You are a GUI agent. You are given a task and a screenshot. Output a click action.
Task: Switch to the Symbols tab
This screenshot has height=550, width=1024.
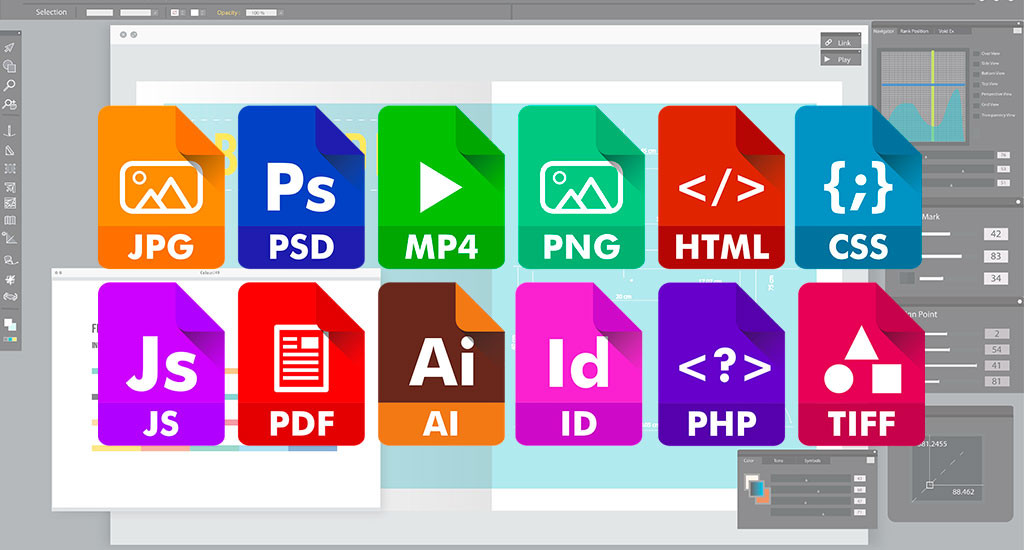812,461
